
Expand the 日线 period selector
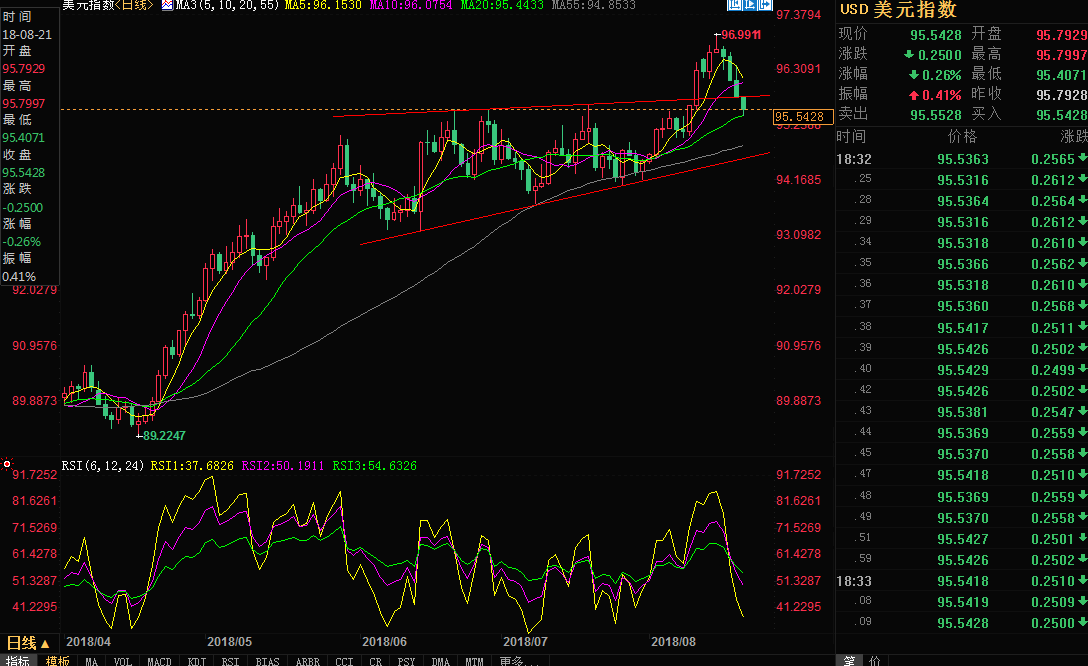28,643
